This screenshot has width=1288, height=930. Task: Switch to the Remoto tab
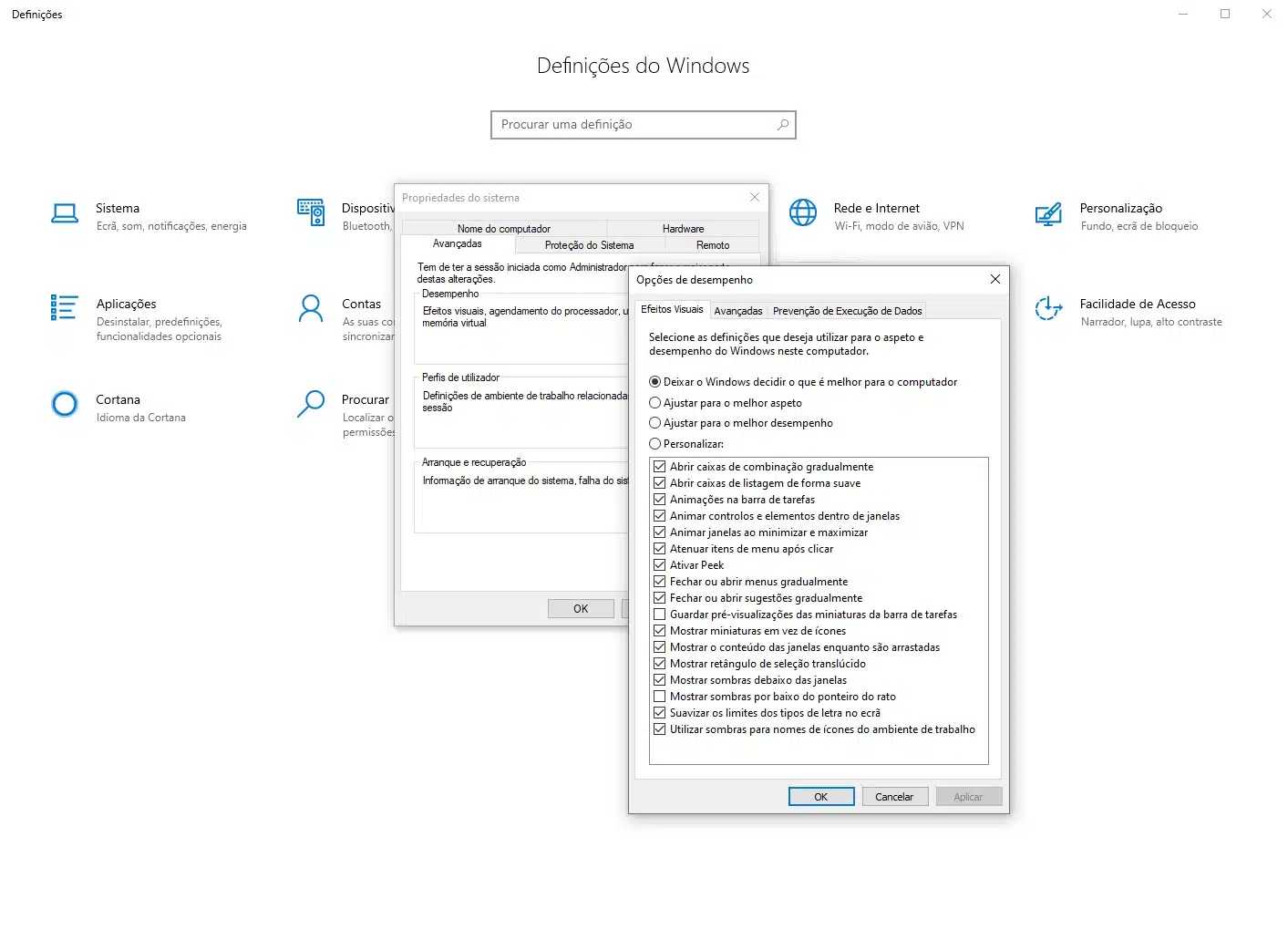point(713,245)
